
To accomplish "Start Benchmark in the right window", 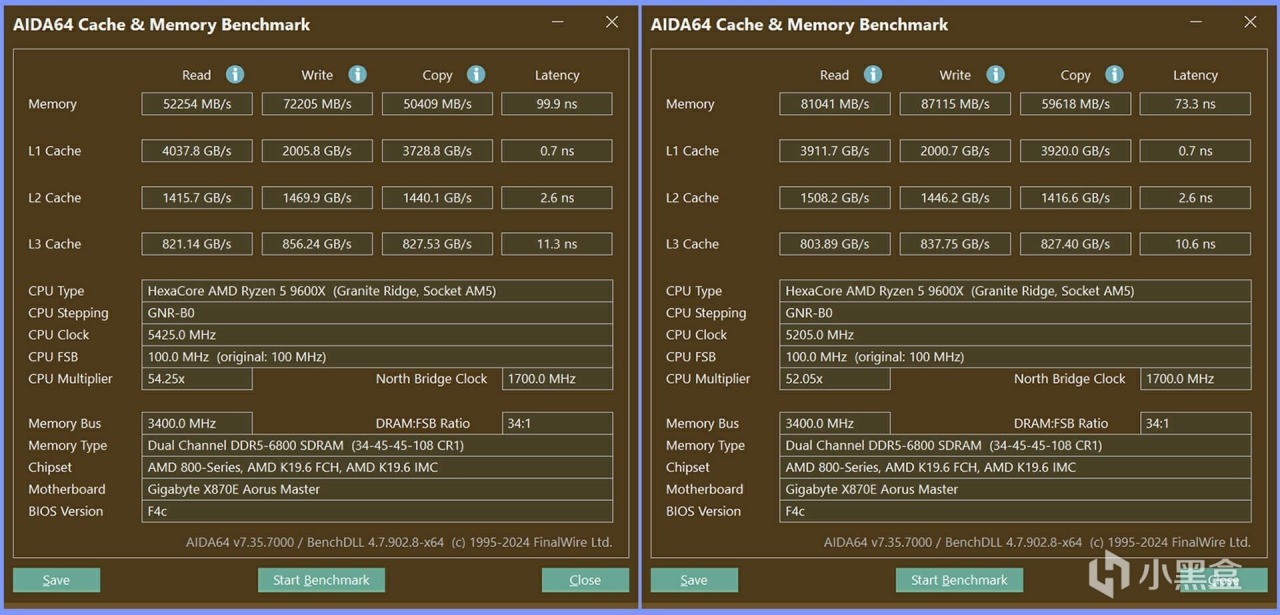I will pyautogui.click(x=959, y=580).
